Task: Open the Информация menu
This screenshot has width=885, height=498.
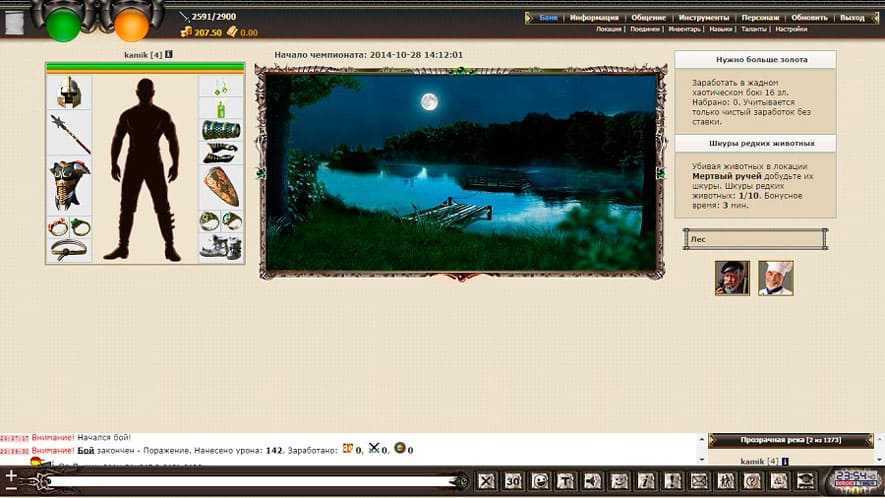Action: click(x=594, y=18)
